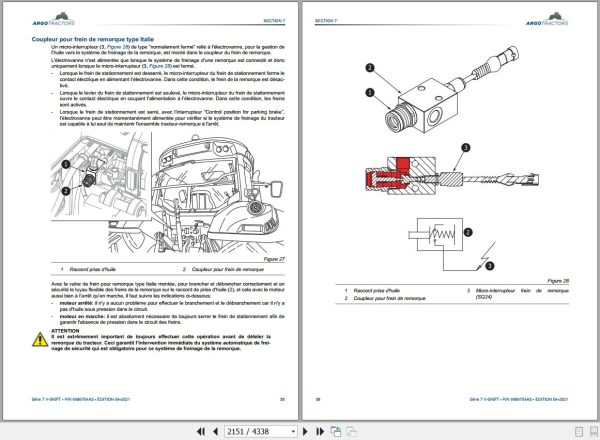
Task: Click the 'Figure 27' caption
Action: tap(274, 259)
